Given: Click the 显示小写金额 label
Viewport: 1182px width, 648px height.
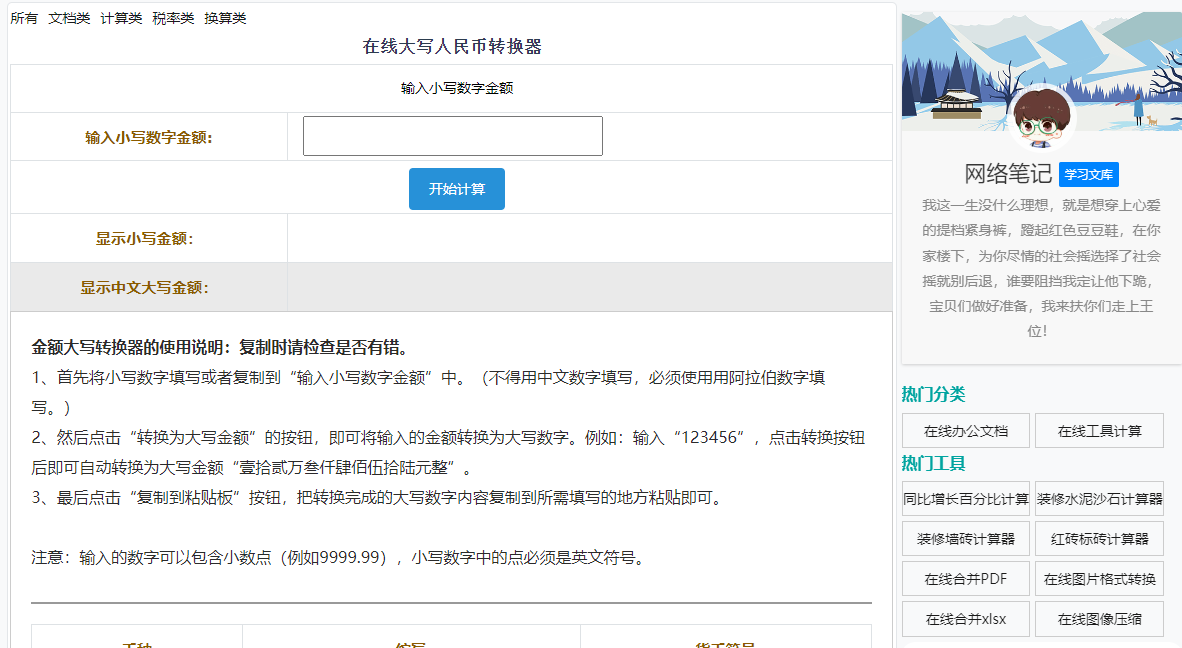Looking at the screenshot, I should point(144,239).
